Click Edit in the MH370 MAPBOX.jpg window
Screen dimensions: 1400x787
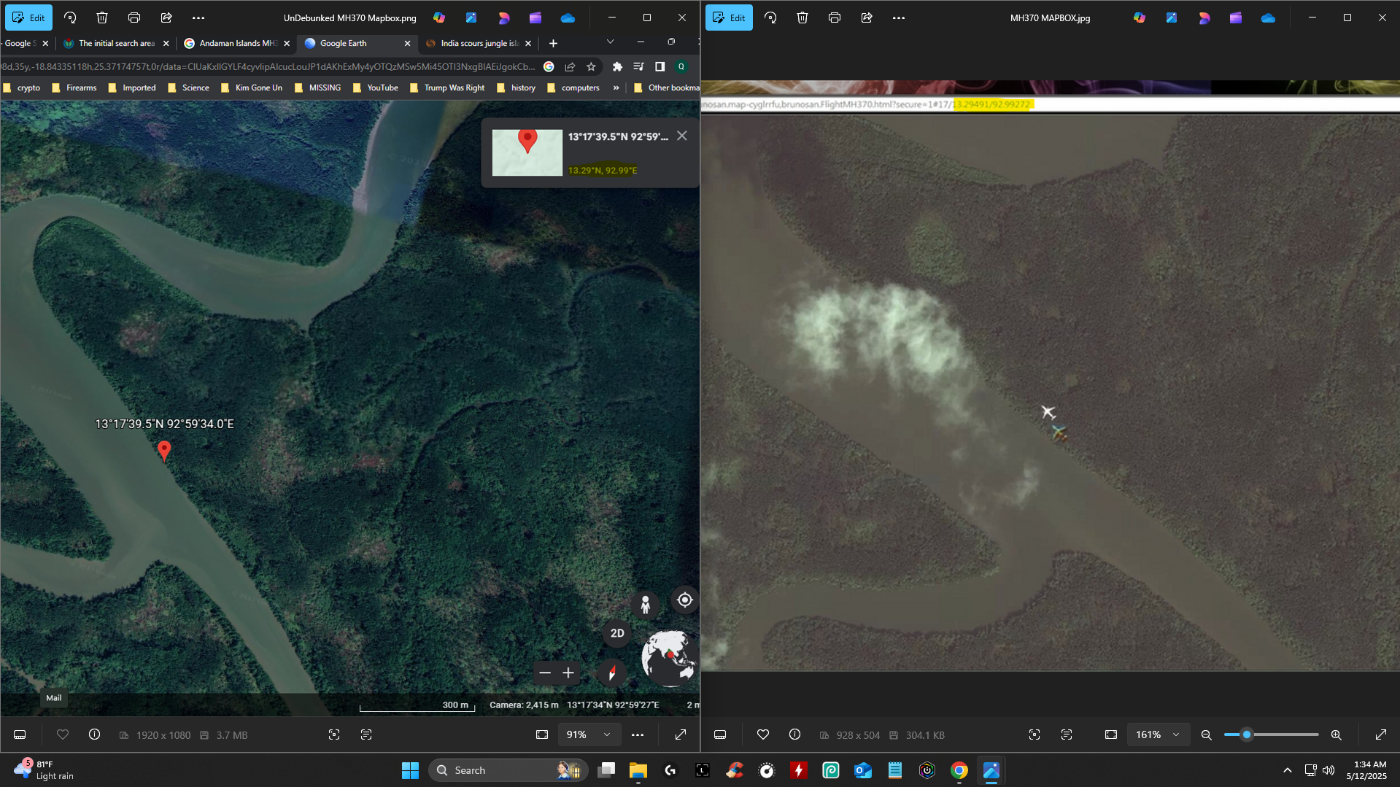click(x=728, y=18)
